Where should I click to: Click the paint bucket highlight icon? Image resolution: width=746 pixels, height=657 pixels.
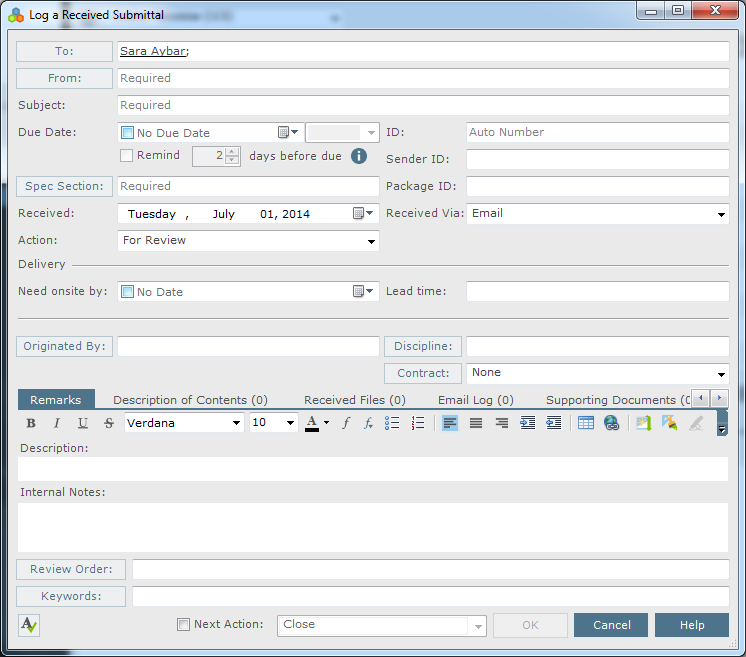(669, 423)
